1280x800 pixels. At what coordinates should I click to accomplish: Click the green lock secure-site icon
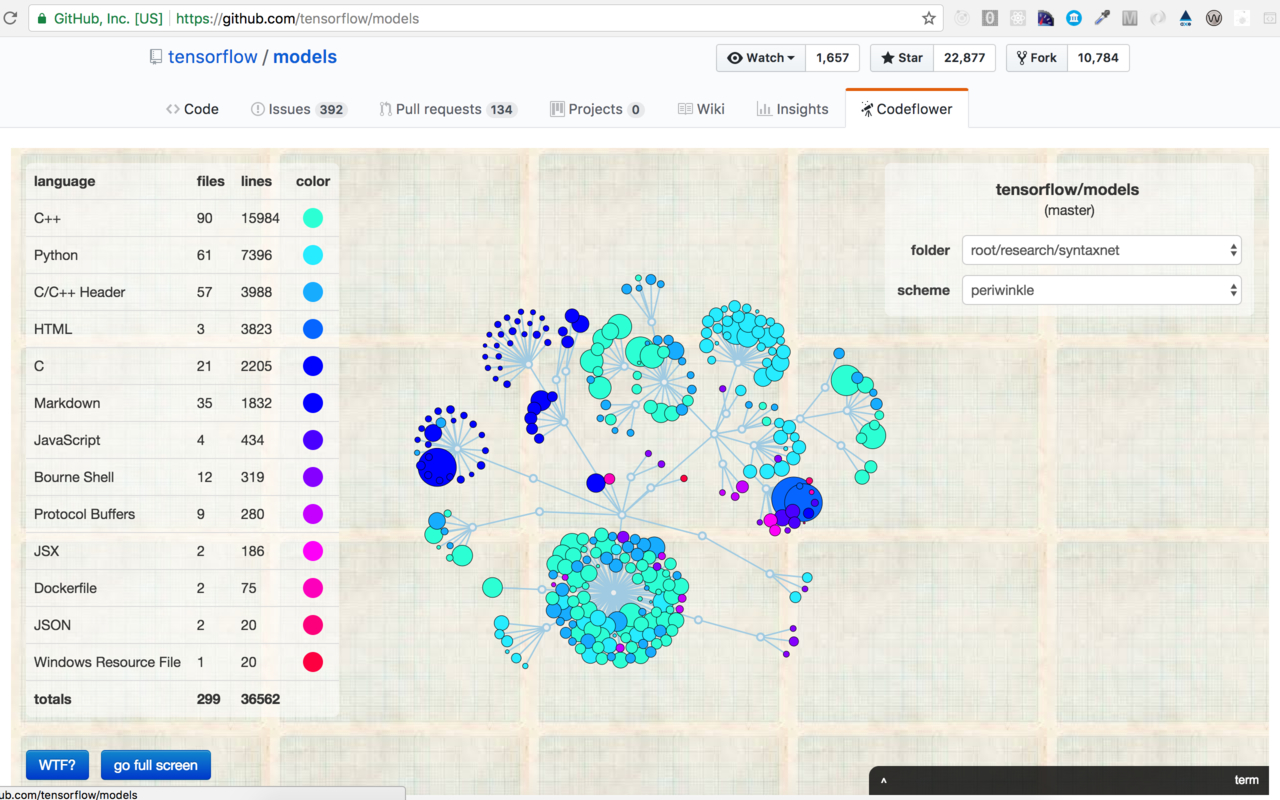41,18
